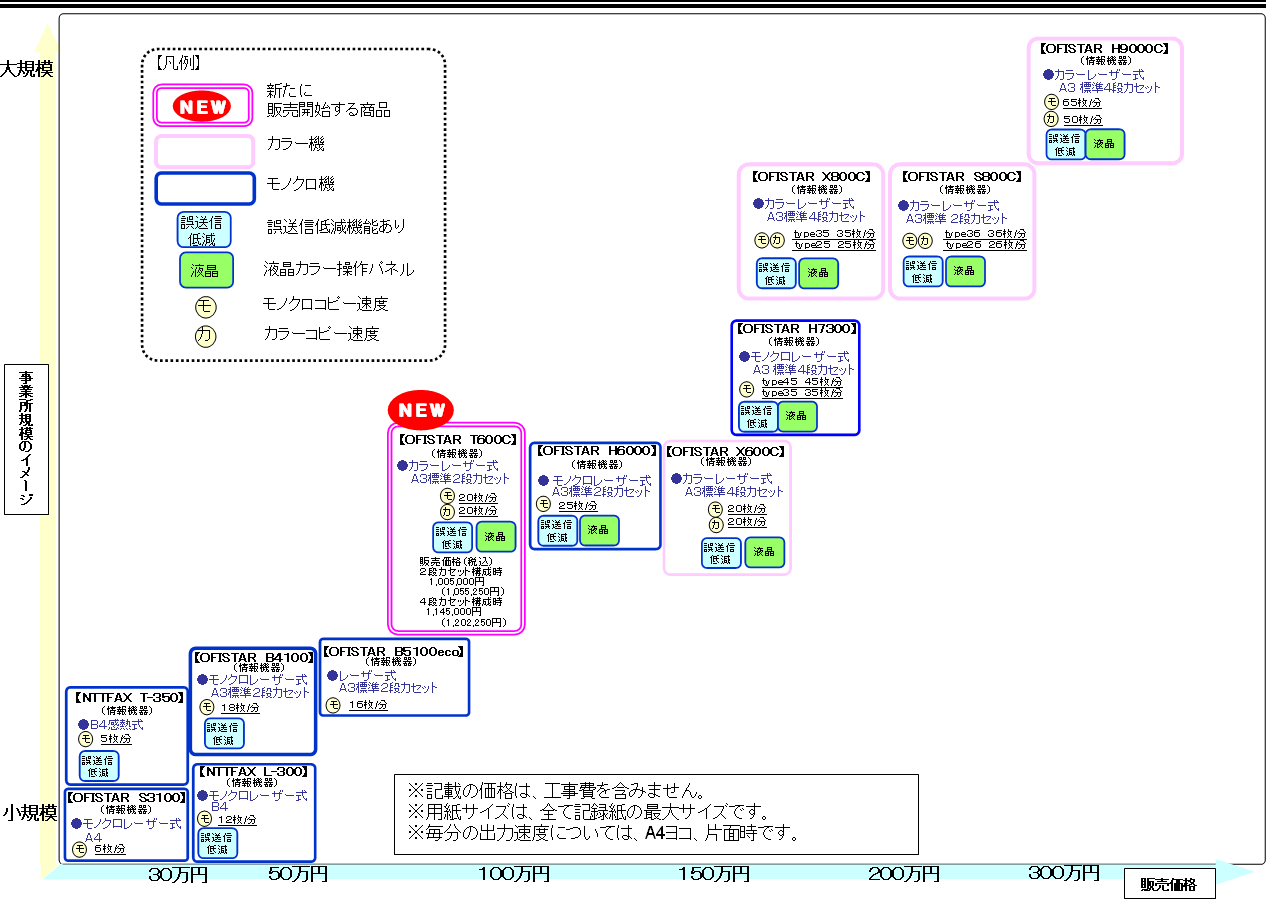Viewport: 1266px width, 899px height.
Task: Click the モ icon in the OFISTAR S3100 card
Action: [x=80, y=849]
